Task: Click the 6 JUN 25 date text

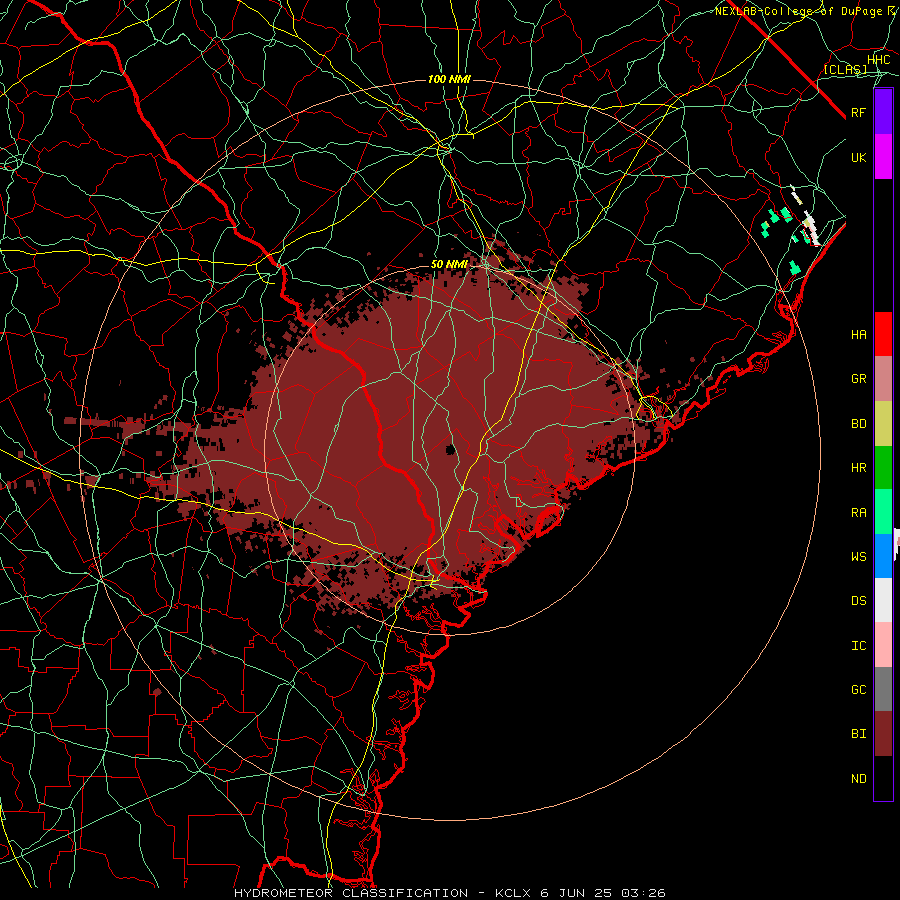Action: click(575, 893)
